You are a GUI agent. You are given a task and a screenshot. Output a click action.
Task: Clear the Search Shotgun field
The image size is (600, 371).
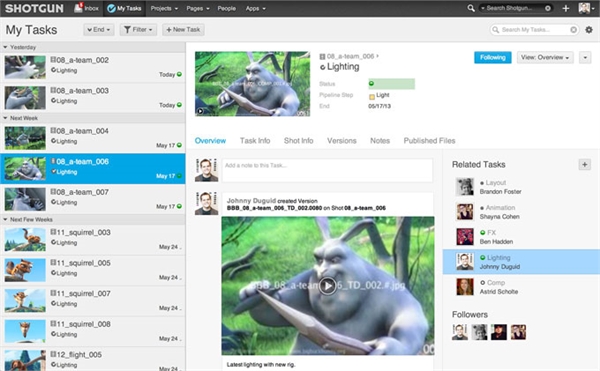click(548, 8)
